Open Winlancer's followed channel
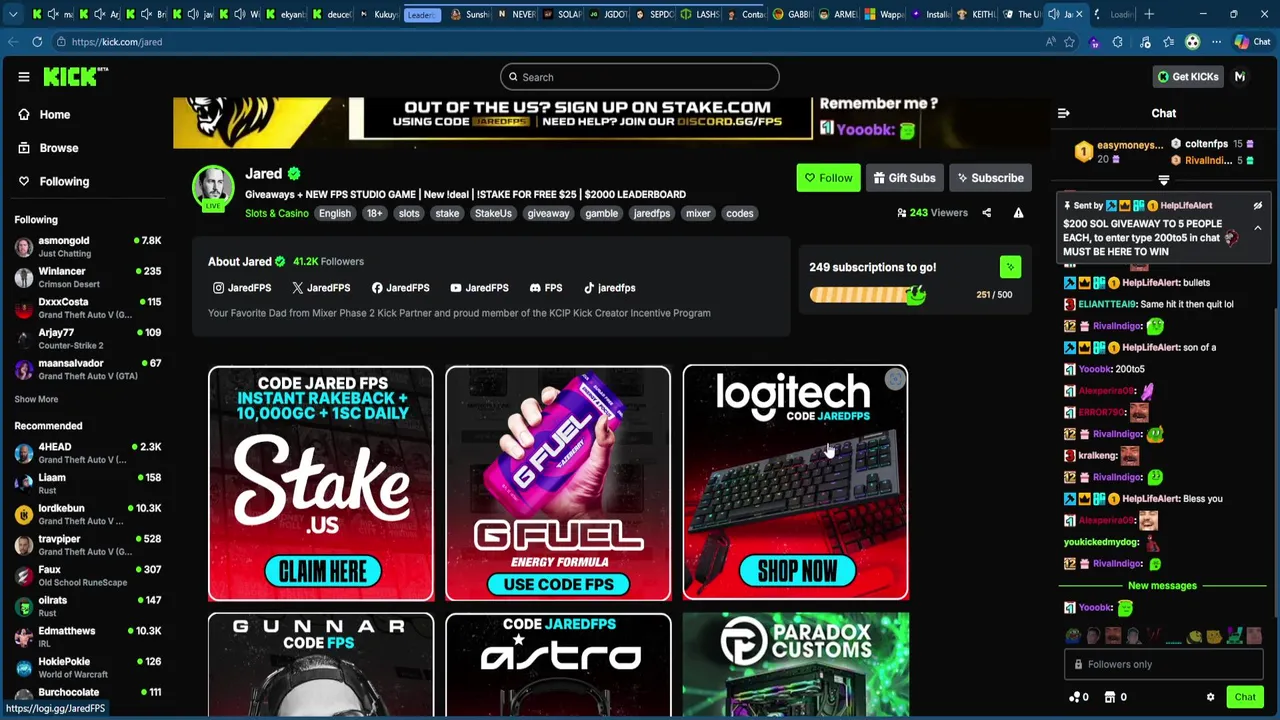This screenshot has width=1280, height=720. click(x=88, y=277)
